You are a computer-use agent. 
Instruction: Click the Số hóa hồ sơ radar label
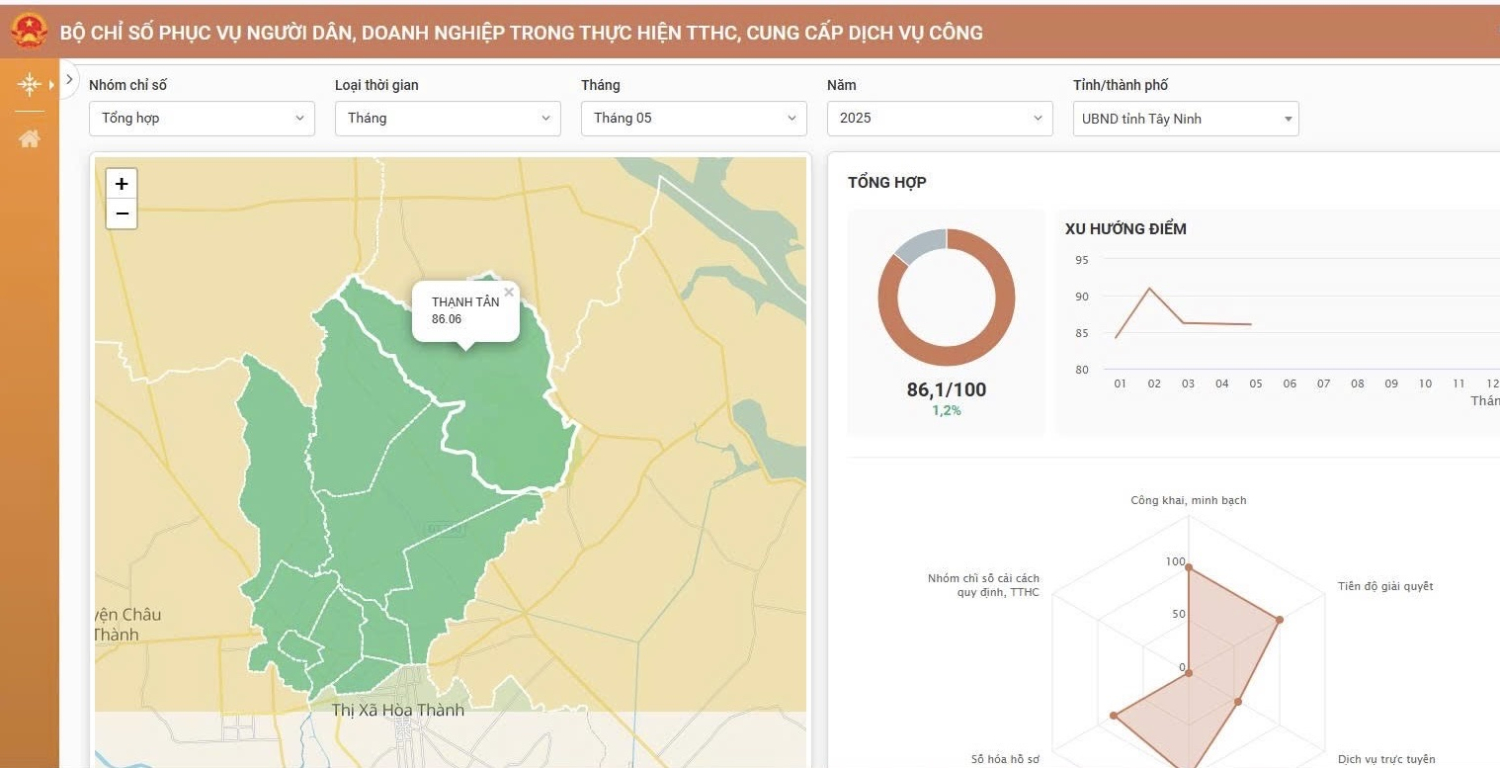[x=1005, y=759]
